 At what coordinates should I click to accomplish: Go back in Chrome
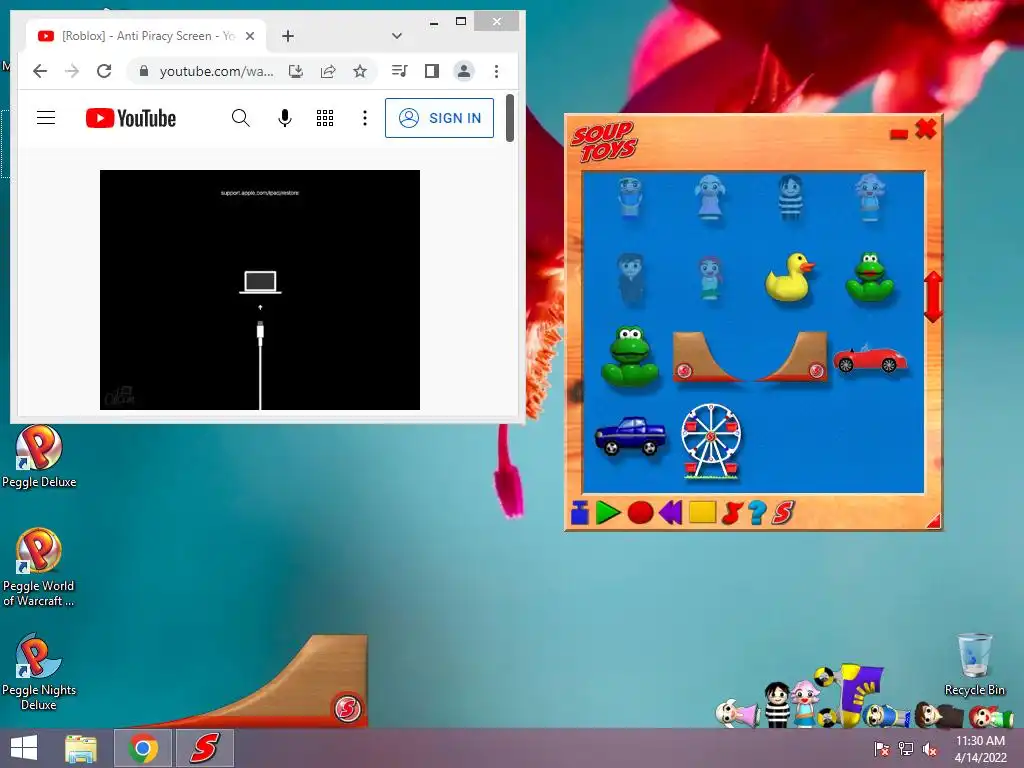pyautogui.click(x=40, y=71)
